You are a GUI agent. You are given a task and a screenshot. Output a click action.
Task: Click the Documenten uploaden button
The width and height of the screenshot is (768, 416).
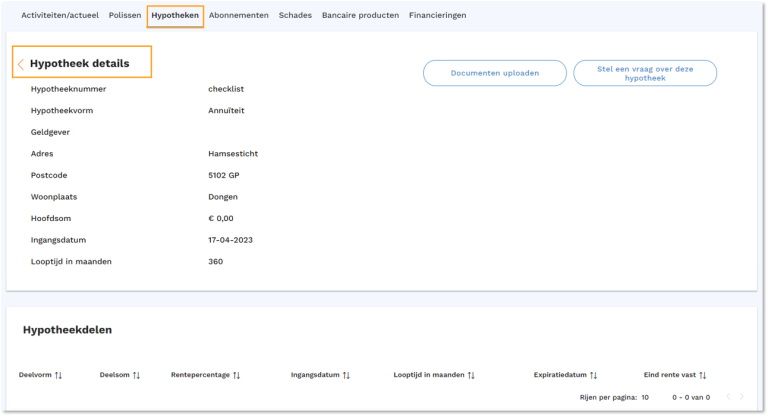(x=494, y=73)
